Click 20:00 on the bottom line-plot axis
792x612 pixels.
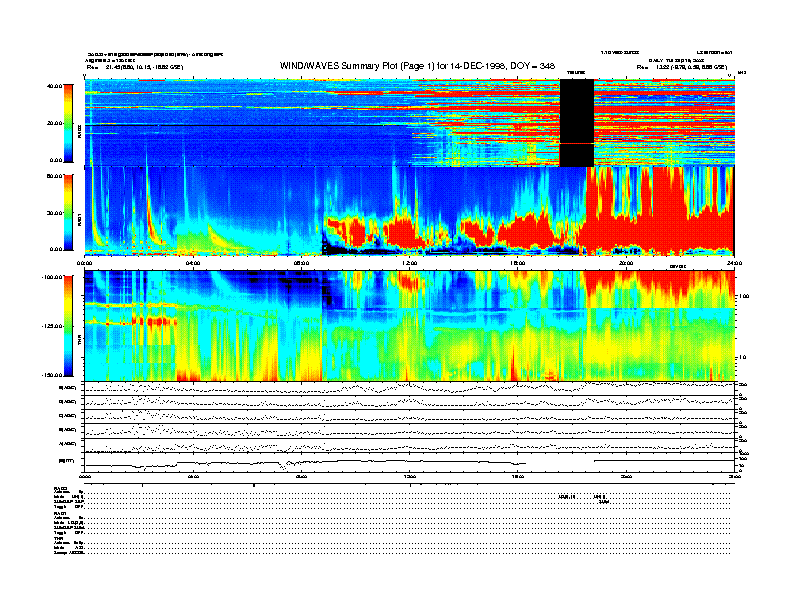pyautogui.click(x=626, y=476)
